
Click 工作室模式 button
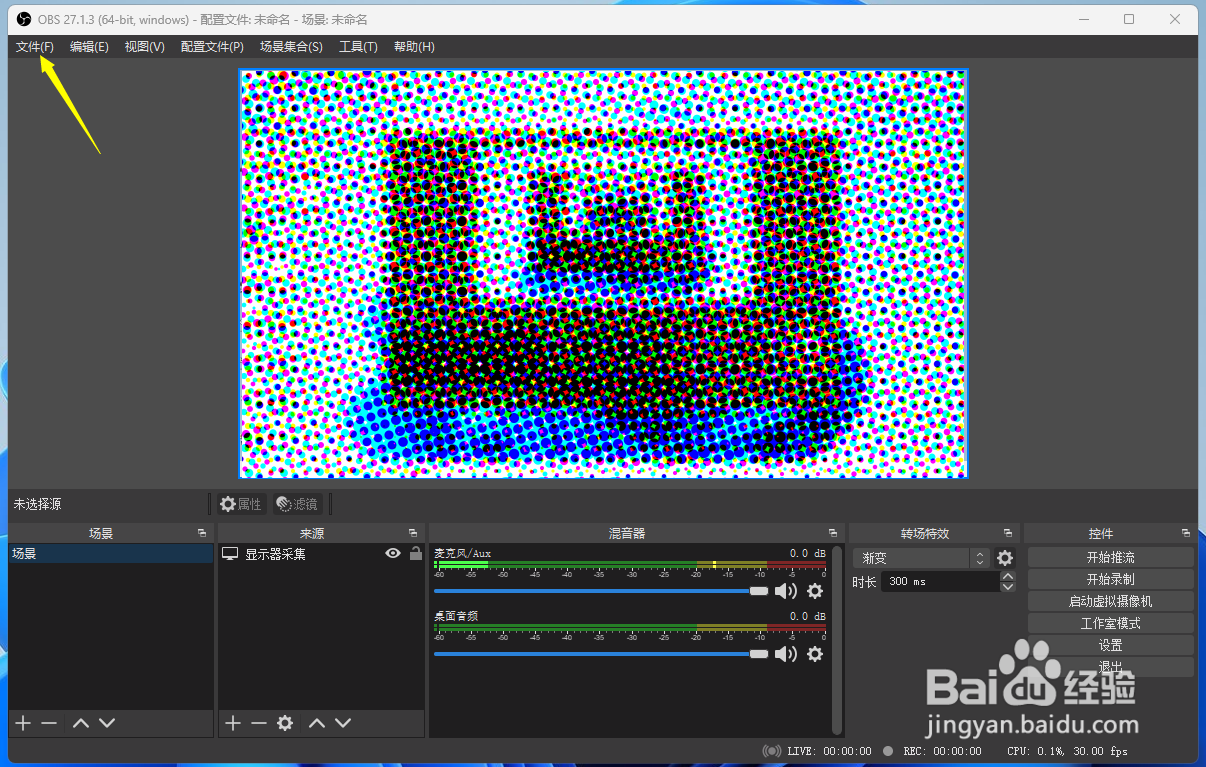pyautogui.click(x=1110, y=623)
